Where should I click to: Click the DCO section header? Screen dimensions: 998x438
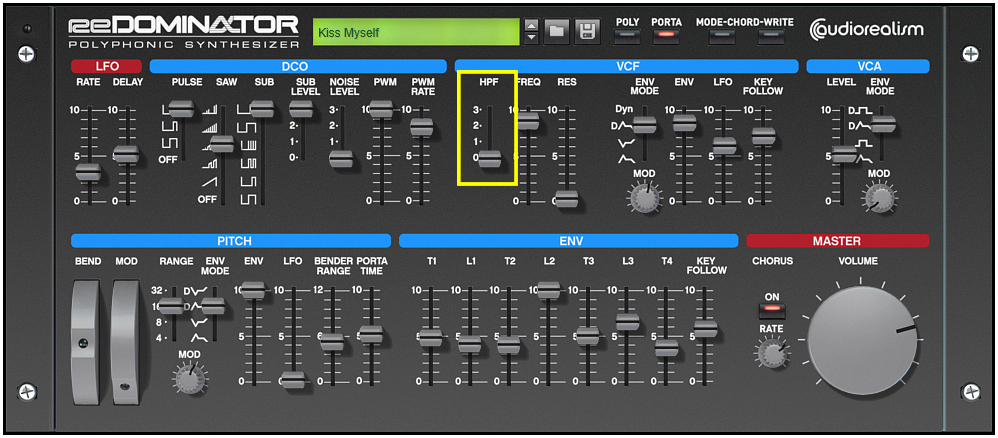click(x=298, y=66)
